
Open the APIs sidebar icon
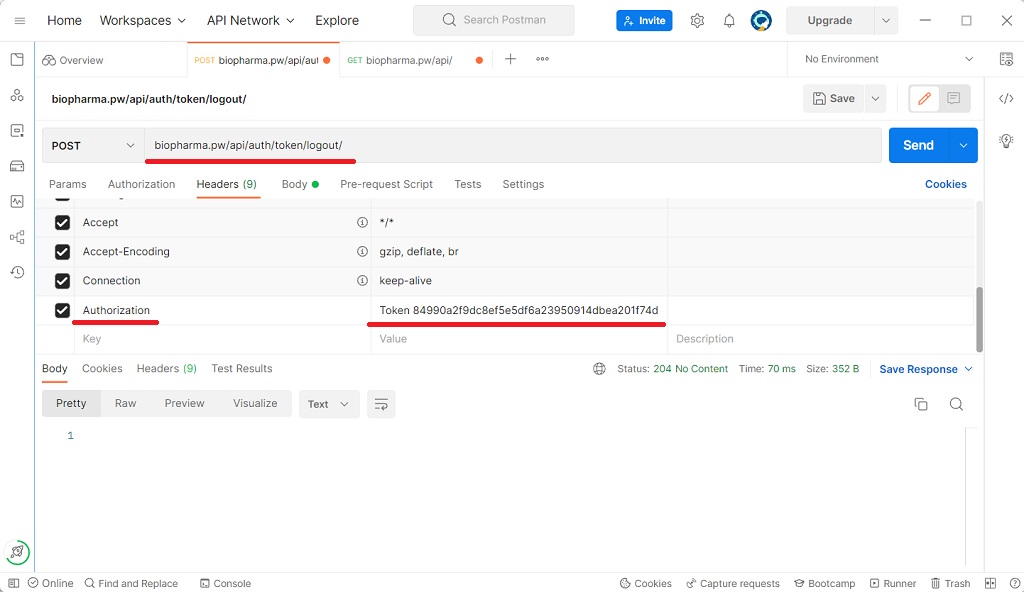17,95
